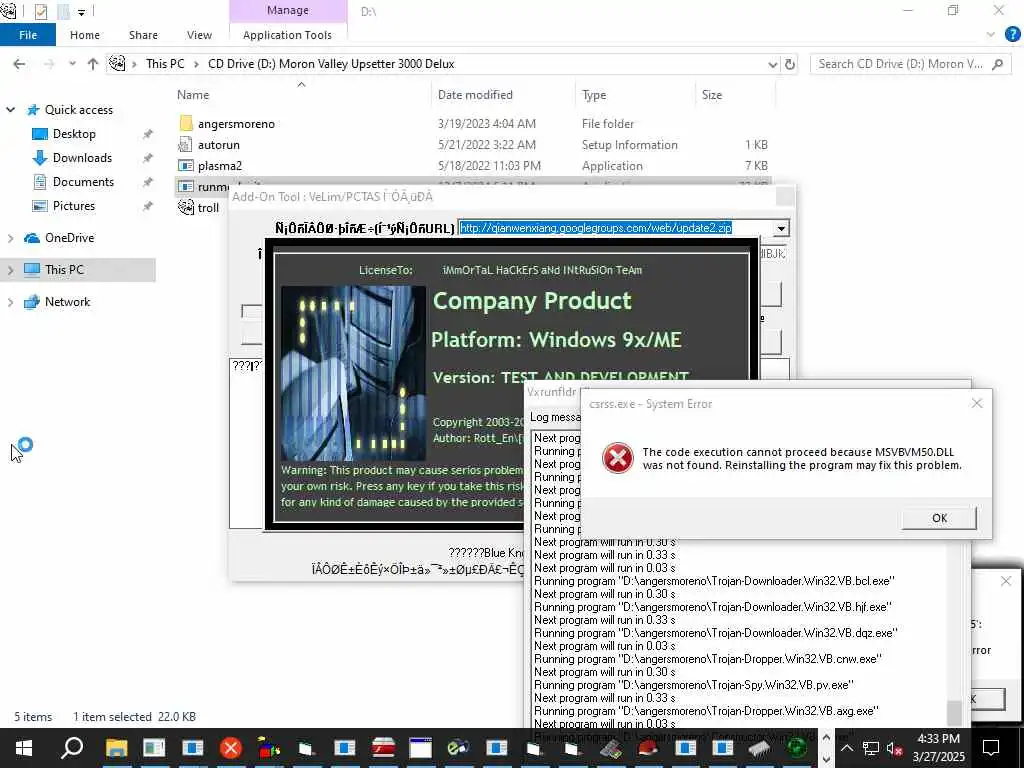The height and width of the screenshot is (768, 1024).
Task: Click the "Trojan-Spy.Win32.VB.pv.exe" log line
Action: point(694,685)
